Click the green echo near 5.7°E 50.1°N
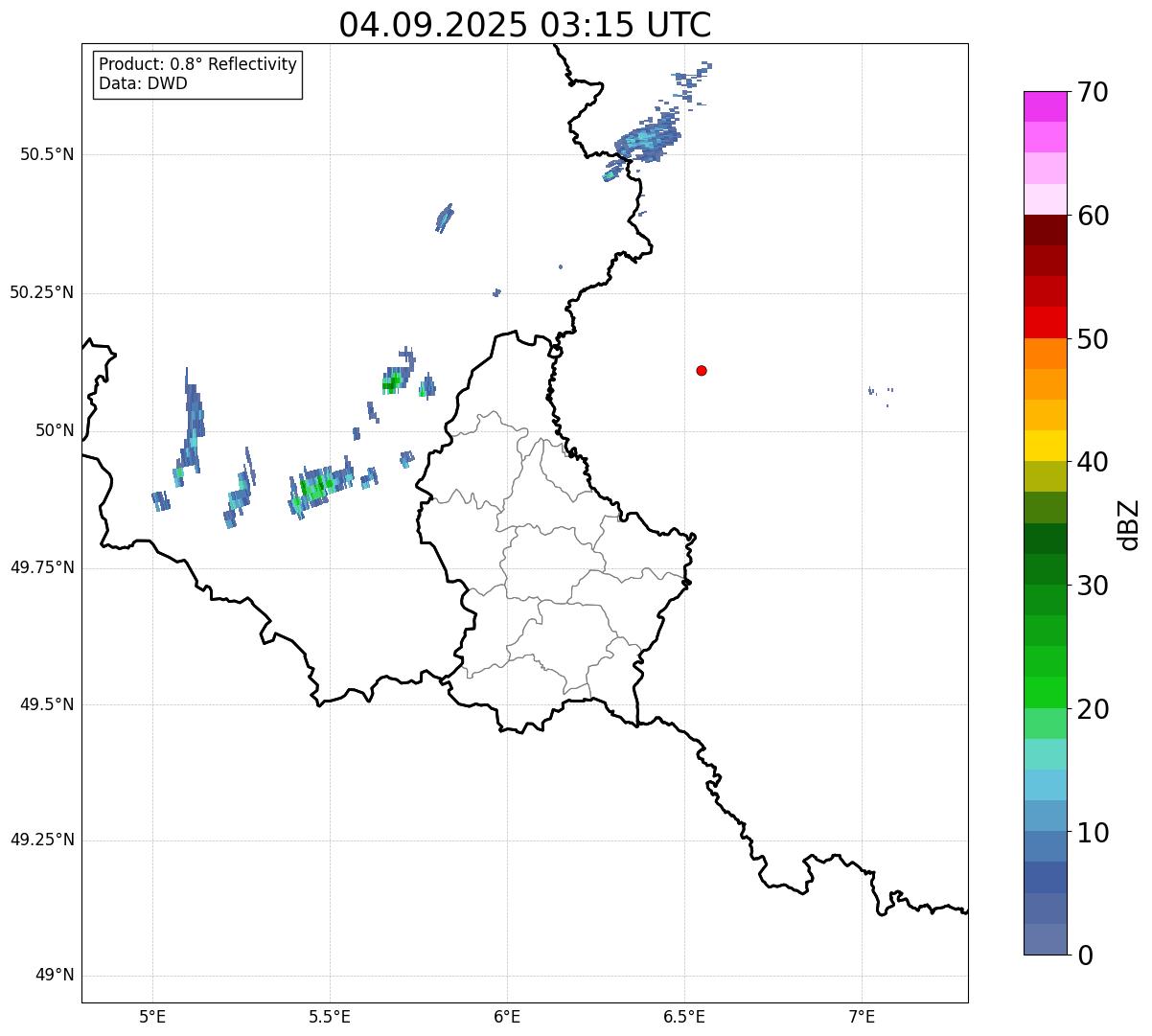Screen dimensions: 1152x1036 pyautogui.click(x=395, y=381)
